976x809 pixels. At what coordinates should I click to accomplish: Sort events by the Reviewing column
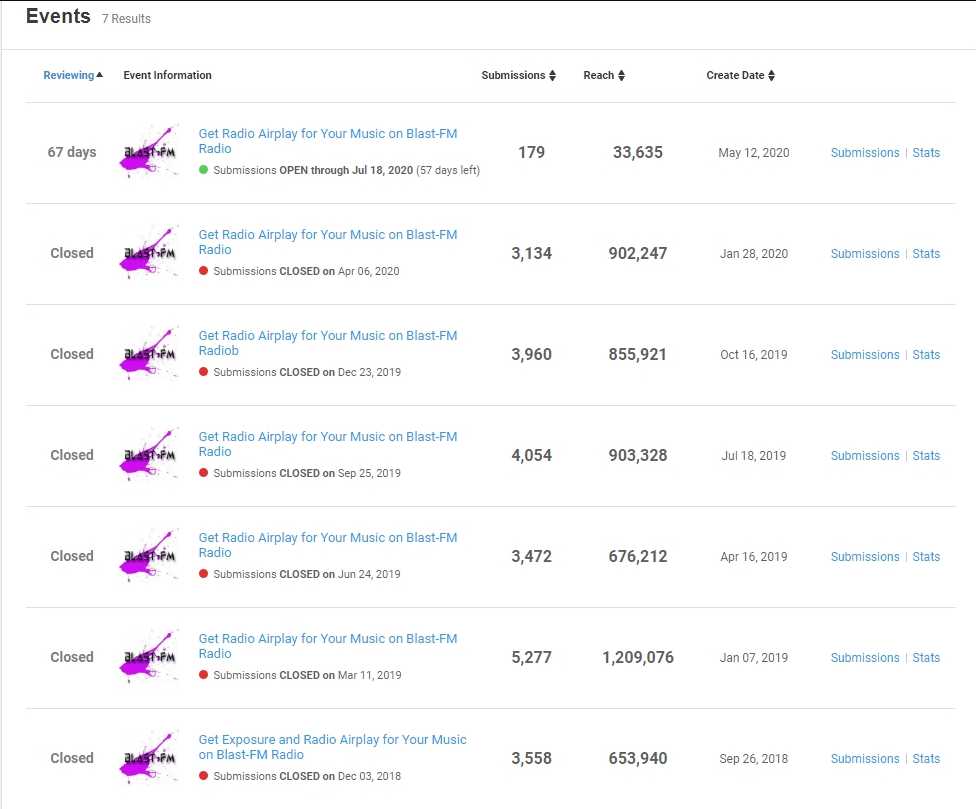73,75
